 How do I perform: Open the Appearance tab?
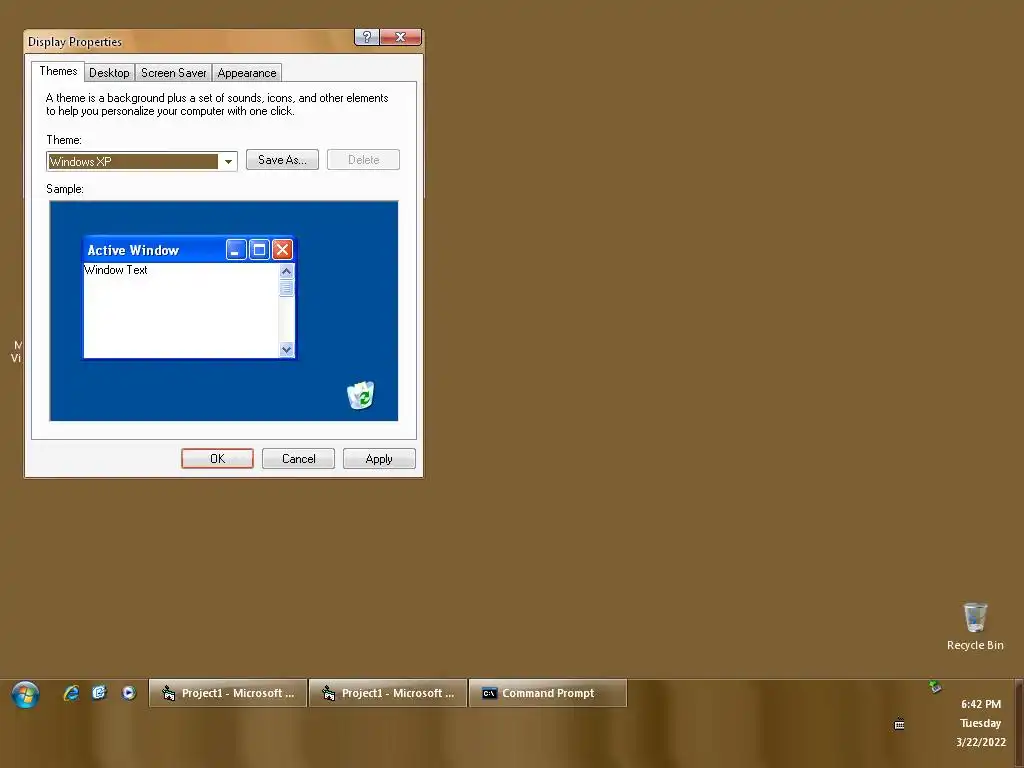[x=247, y=72]
